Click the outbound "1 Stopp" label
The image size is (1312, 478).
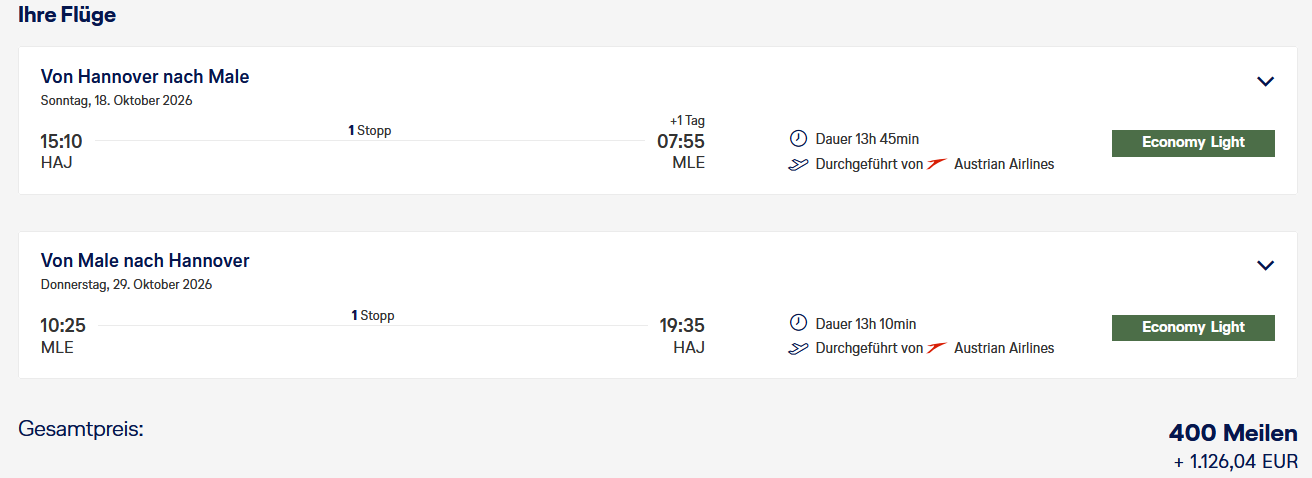[369, 130]
